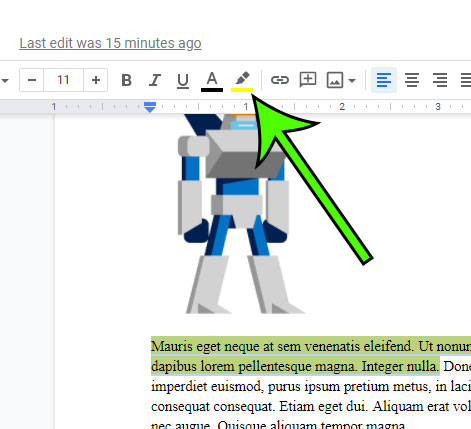Select center align

412,80
